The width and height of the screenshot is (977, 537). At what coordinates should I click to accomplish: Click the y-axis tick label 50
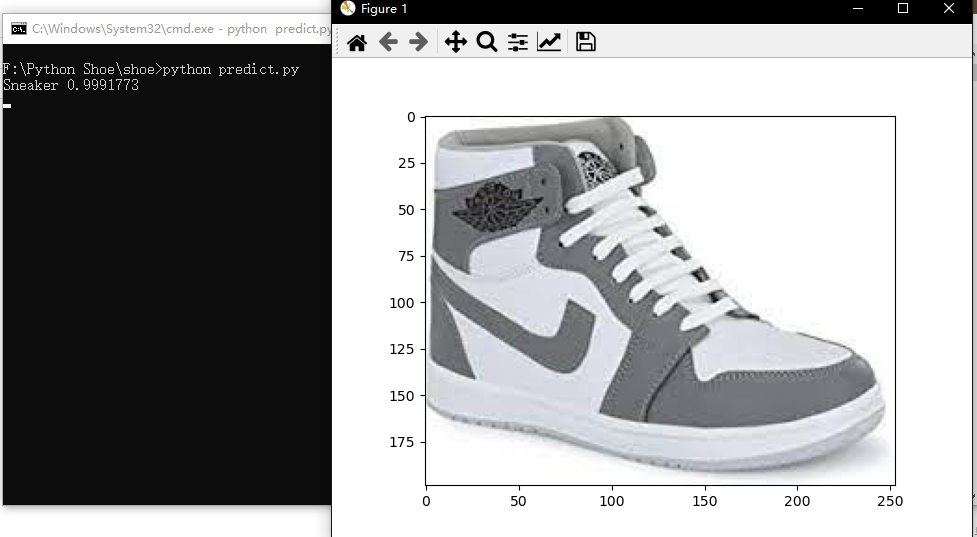(406, 210)
